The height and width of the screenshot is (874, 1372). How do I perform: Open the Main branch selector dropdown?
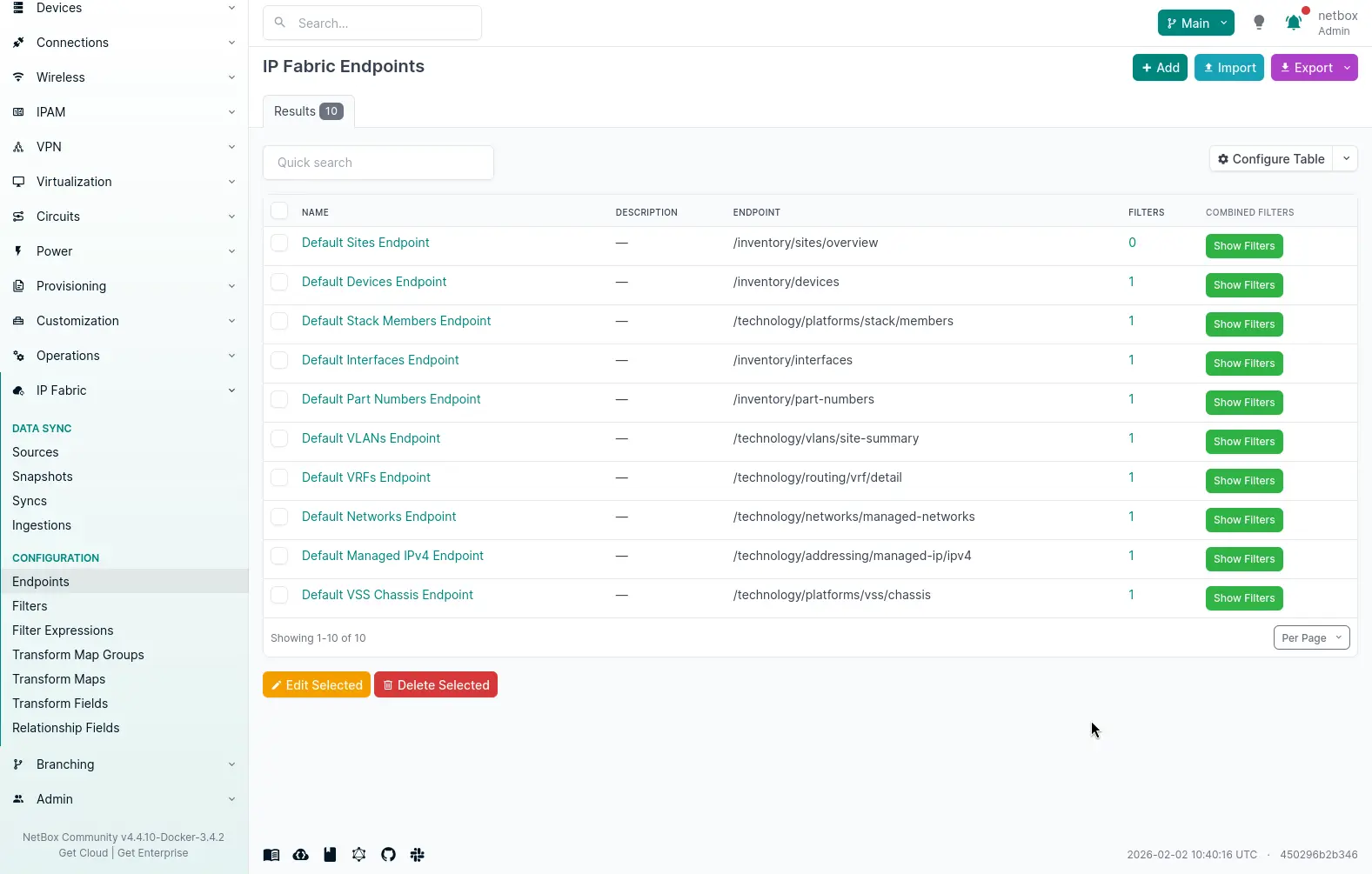(1195, 23)
